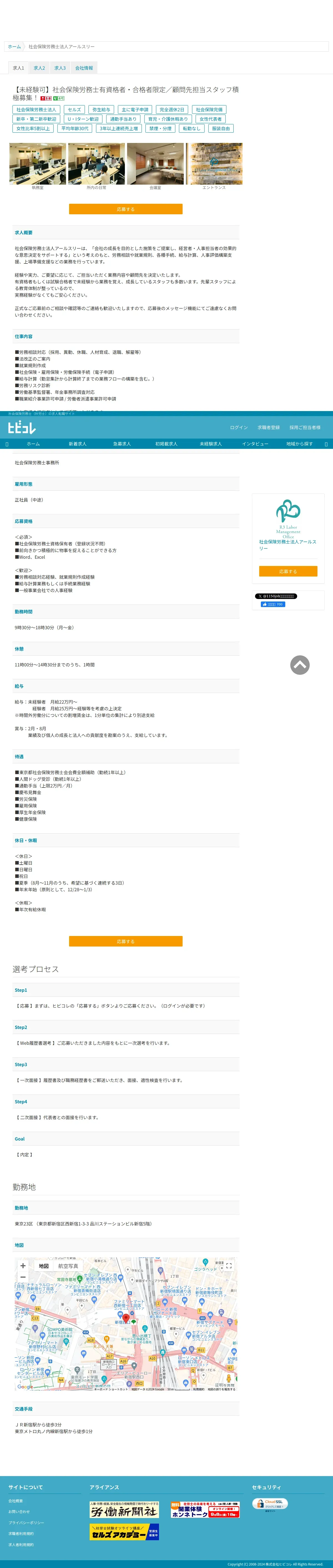Open 新着求人 in navigation bar
Screen dimensions: 333x1568
pos(77,444)
